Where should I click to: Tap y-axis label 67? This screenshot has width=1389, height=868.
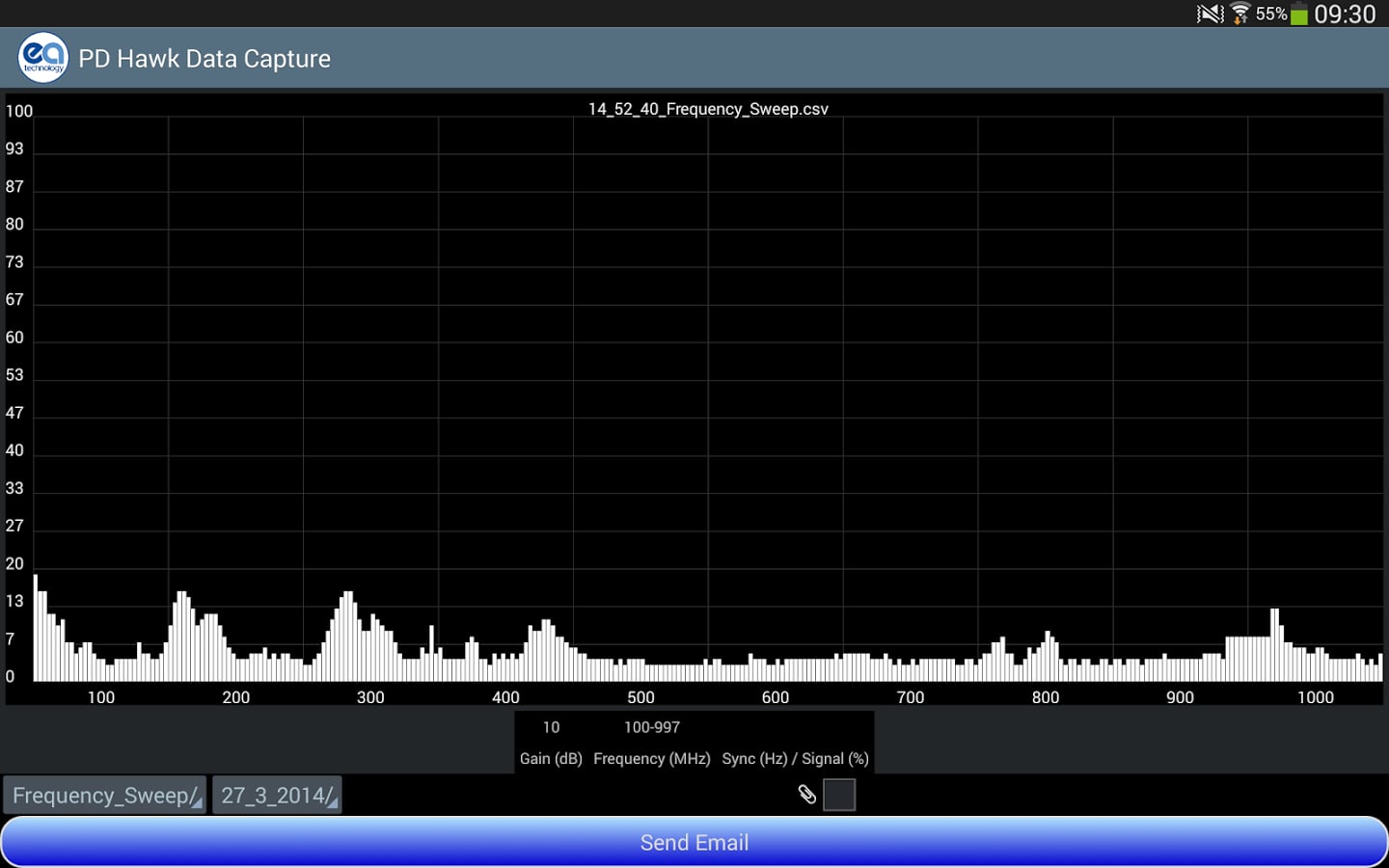(x=14, y=299)
